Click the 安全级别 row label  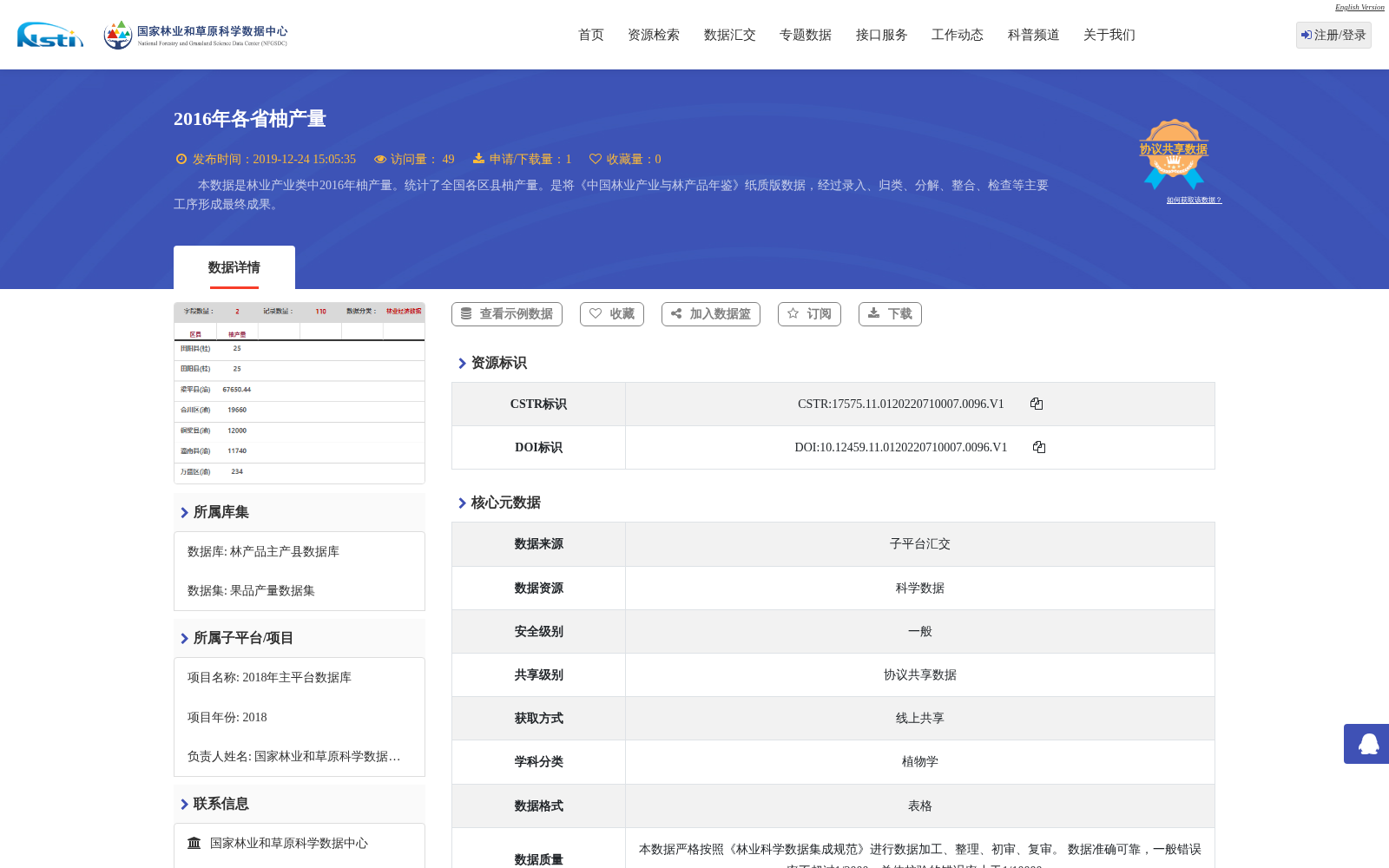(538, 631)
